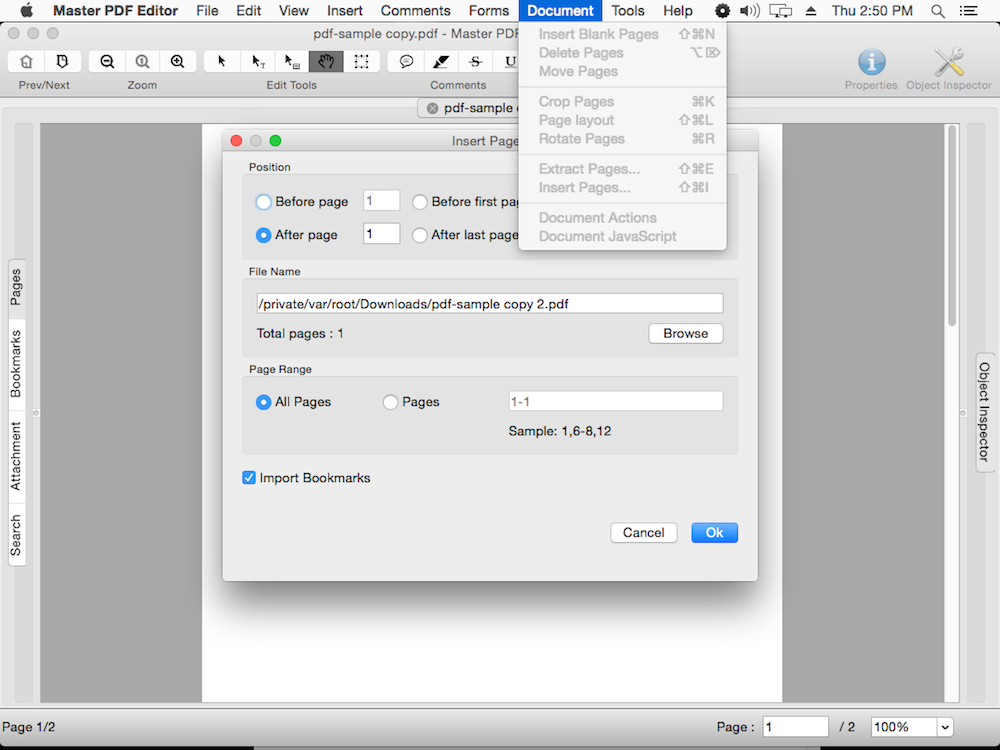Click the 'Sample: 1,6-8,12' text
Screen dimensions: 1000x750
click(559, 431)
